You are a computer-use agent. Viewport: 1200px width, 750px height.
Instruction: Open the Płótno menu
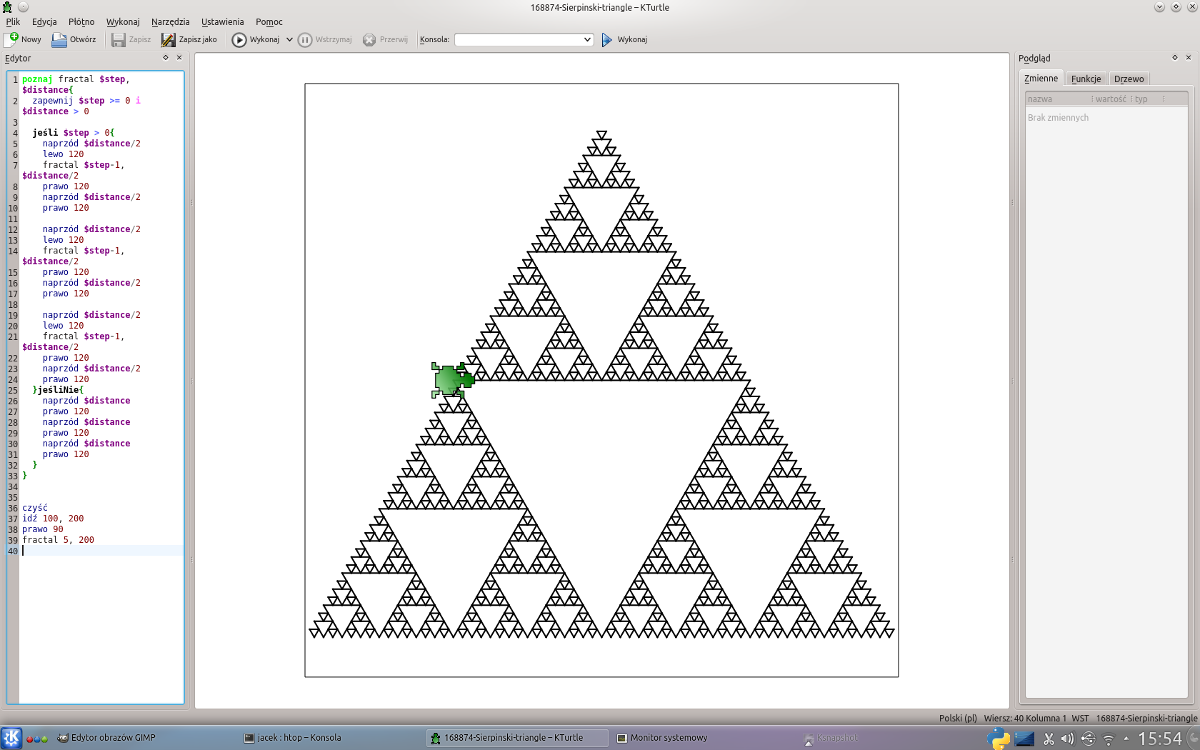[81, 21]
